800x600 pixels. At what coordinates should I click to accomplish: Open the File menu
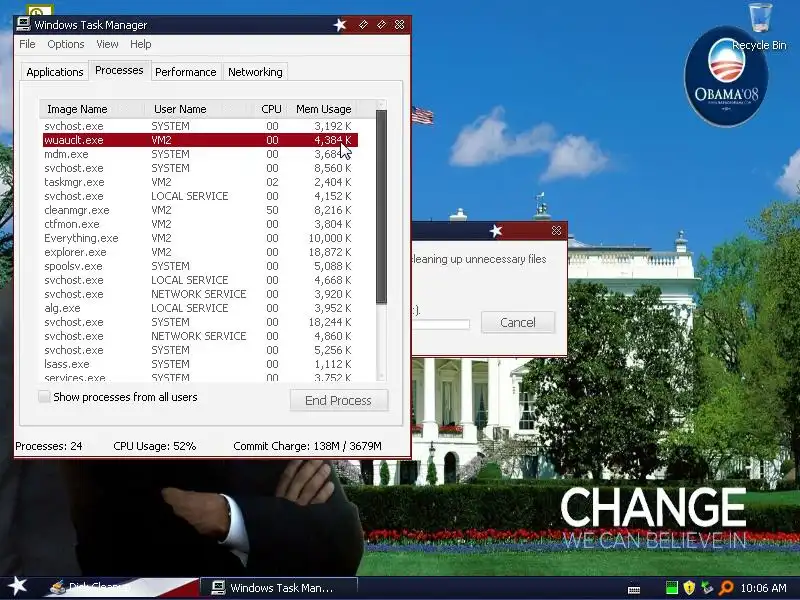[x=27, y=44]
